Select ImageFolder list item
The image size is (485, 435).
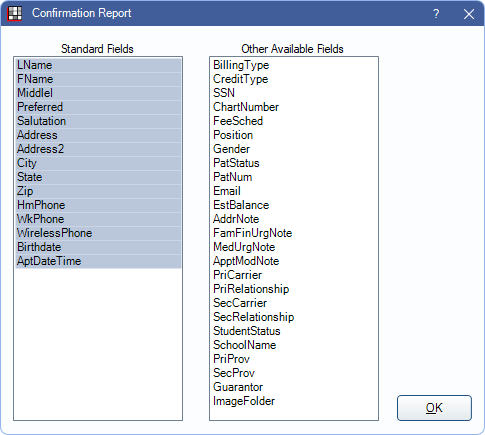pyautogui.click(x=294, y=401)
